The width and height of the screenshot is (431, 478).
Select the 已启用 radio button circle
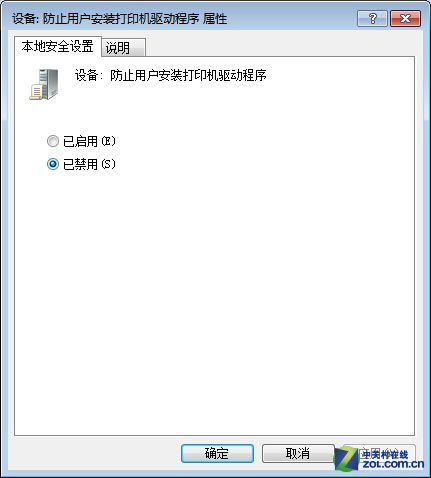click(53, 141)
